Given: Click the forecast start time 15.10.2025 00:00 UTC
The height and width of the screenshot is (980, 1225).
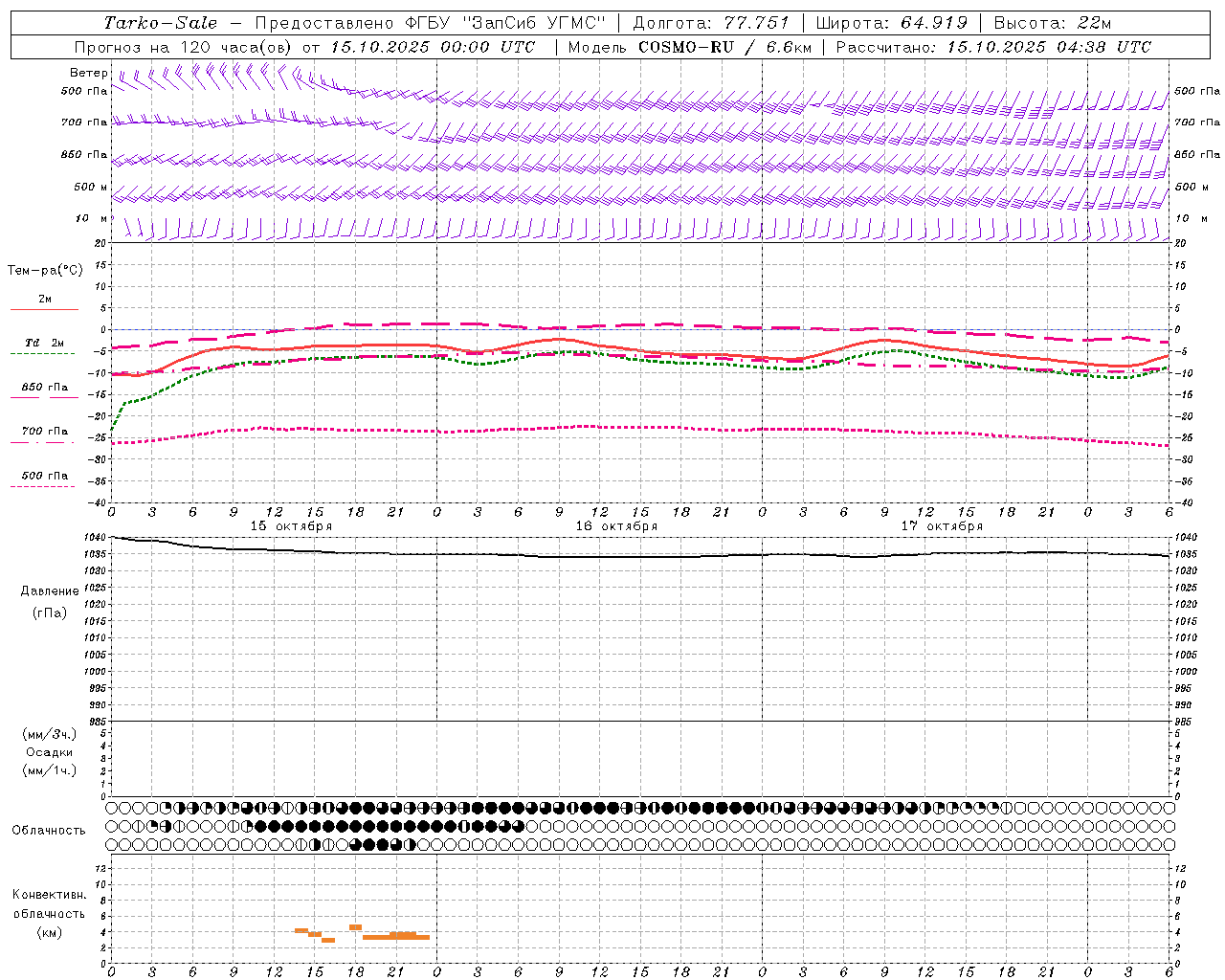Looking at the screenshot, I should [433, 47].
